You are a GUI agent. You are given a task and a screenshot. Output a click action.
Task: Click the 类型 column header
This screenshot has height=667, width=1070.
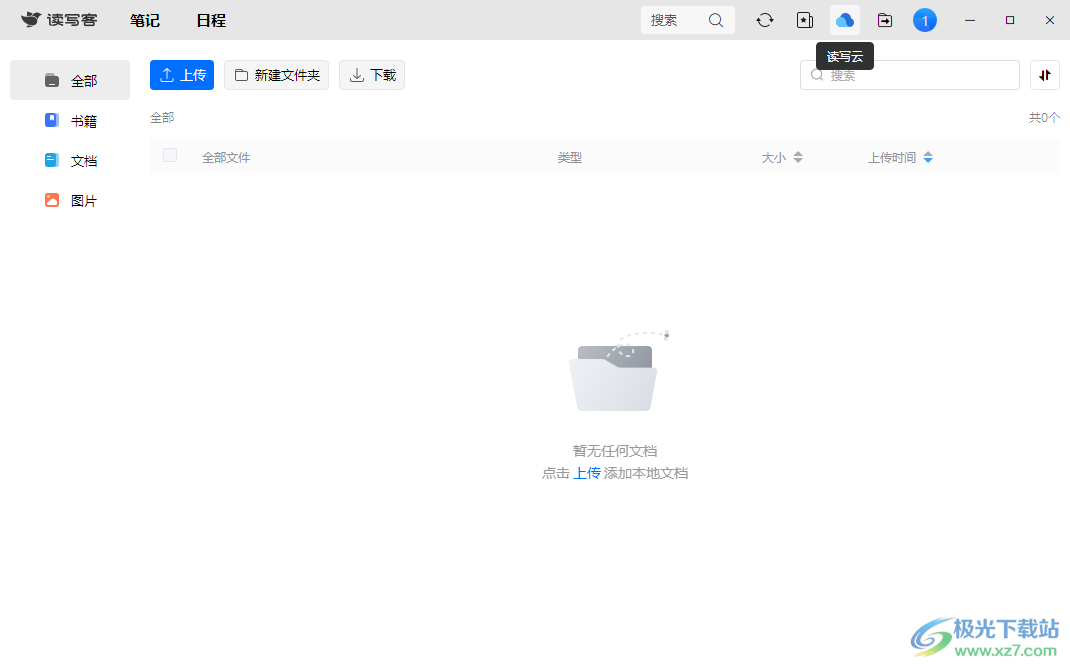tap(570, 158)
